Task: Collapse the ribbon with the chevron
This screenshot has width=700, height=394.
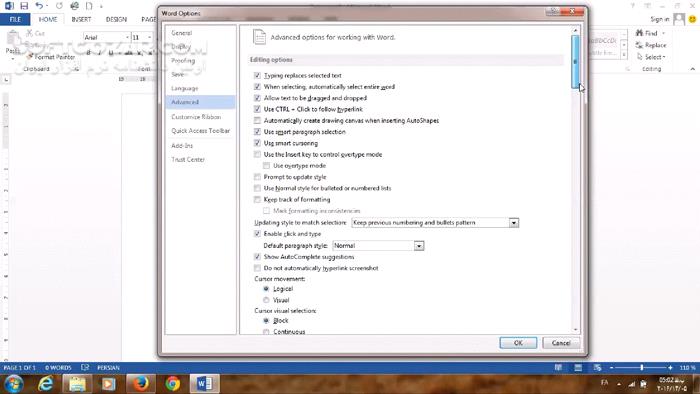Action: click(x=692, y=69)
